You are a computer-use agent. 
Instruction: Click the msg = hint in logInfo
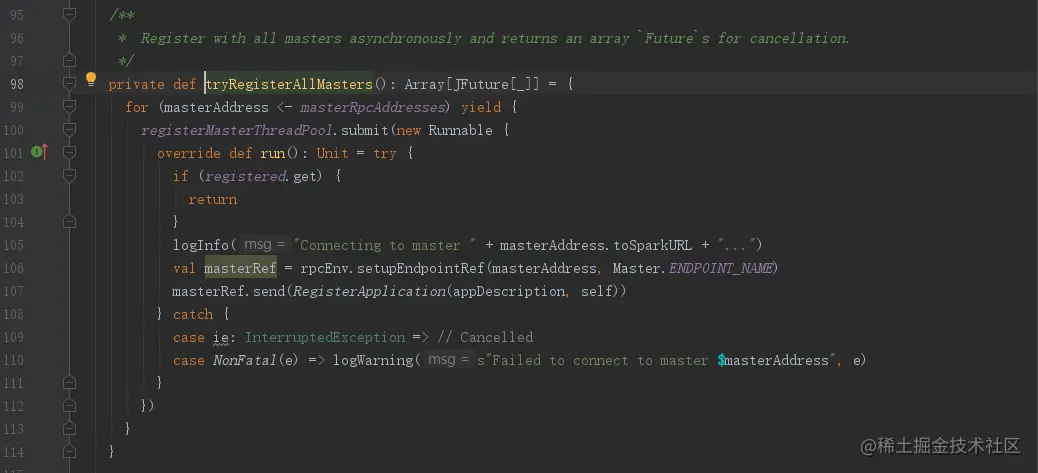[x=264, y=245]
